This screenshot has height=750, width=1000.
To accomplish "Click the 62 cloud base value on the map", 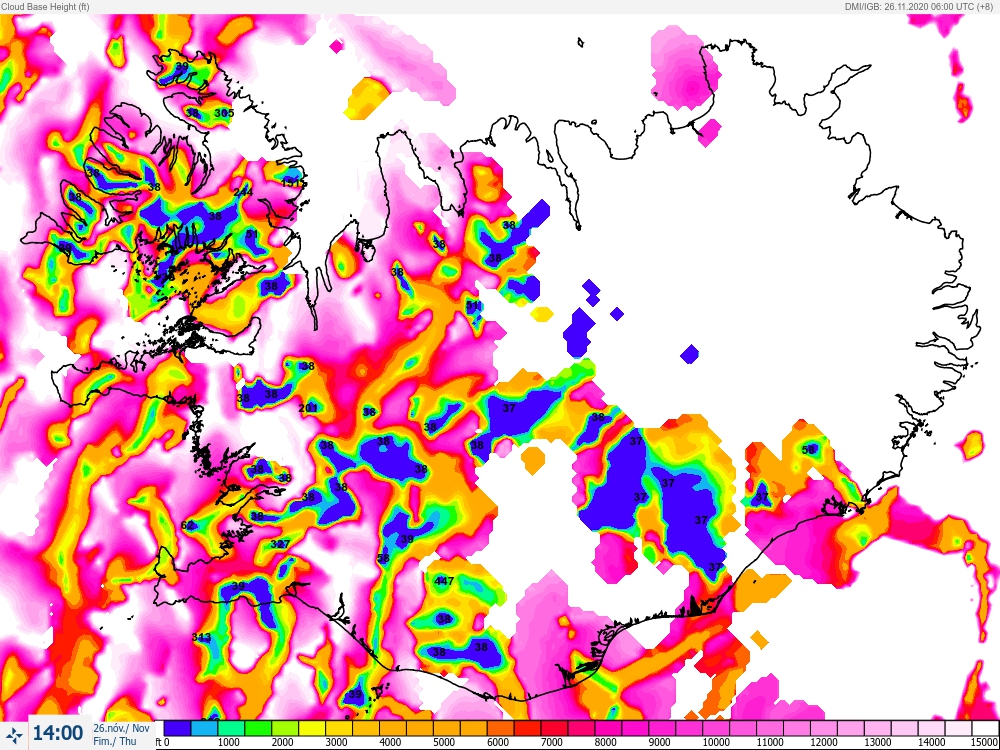I will [188, 526].
